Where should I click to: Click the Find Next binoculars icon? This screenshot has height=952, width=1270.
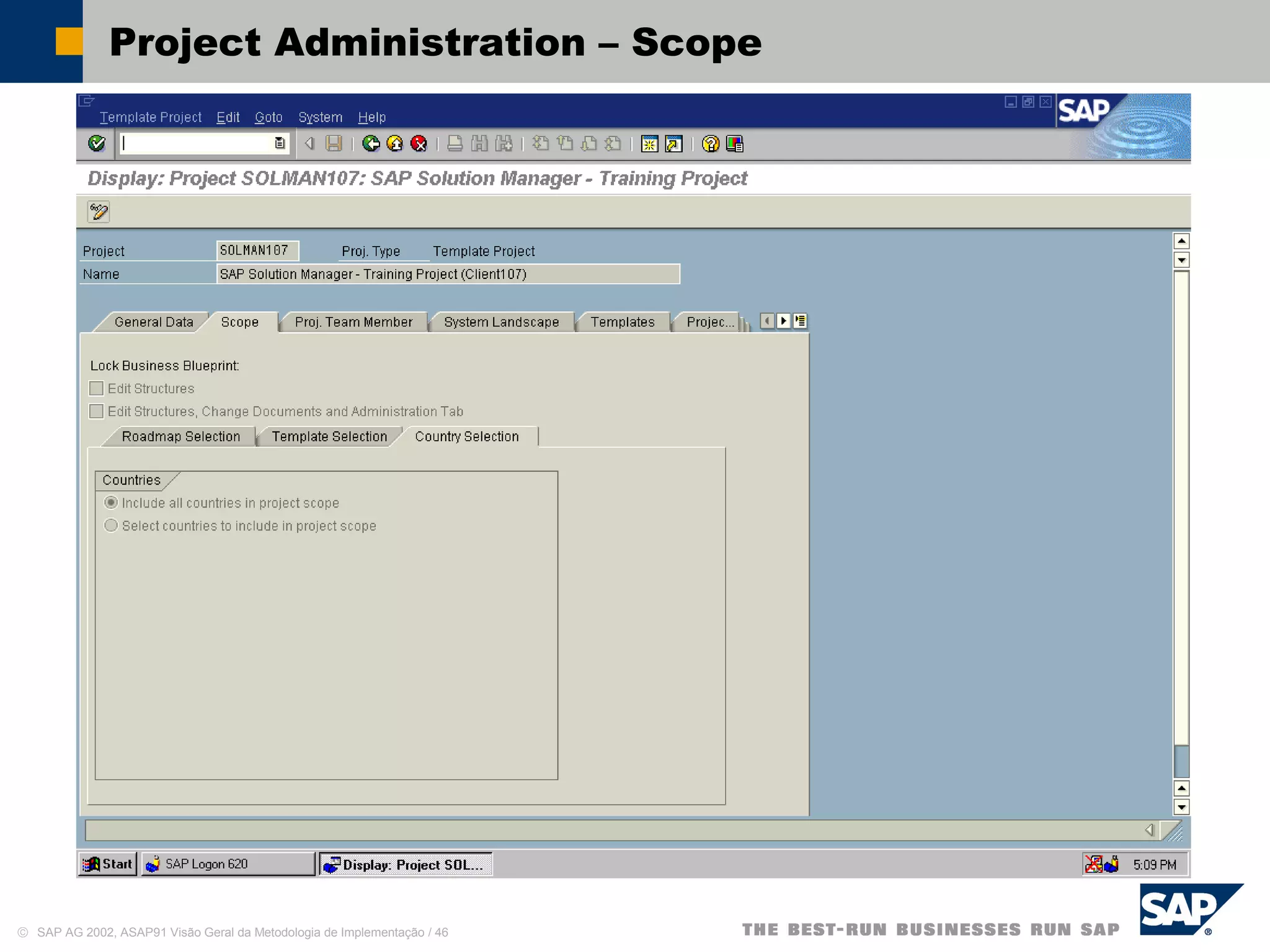pyautogui.click(x=504, y=144)
